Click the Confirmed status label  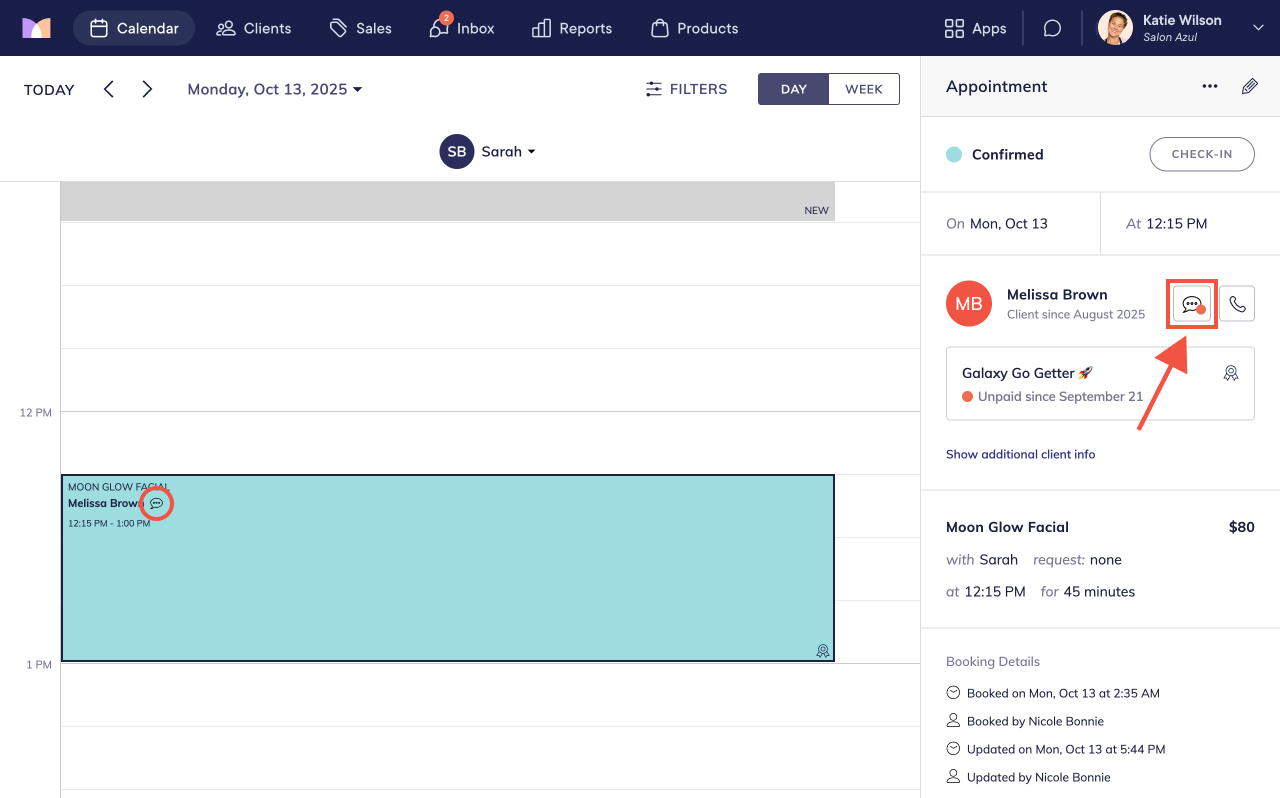1008,155
